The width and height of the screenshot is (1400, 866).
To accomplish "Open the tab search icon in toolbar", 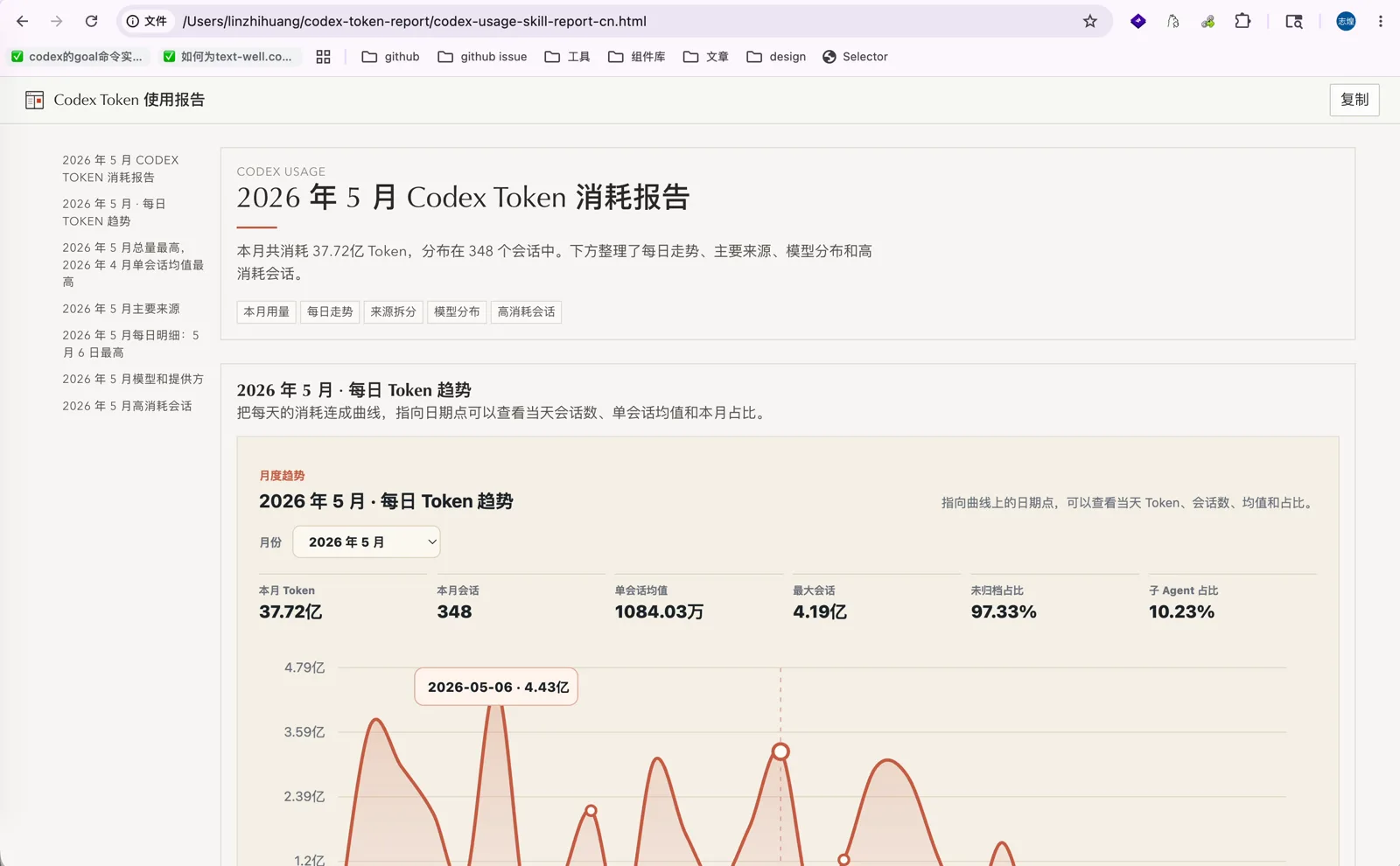I will click(1294, 21).
